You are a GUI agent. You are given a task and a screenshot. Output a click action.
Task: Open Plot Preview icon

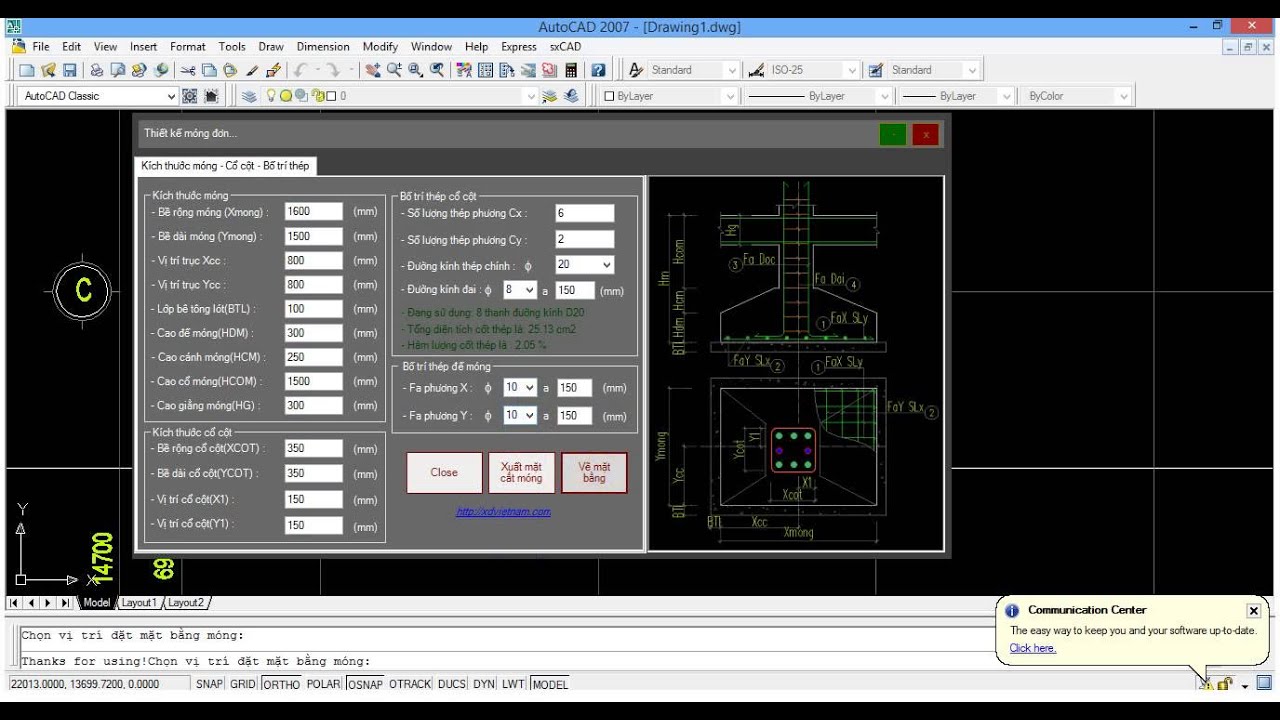click(117, 70)
